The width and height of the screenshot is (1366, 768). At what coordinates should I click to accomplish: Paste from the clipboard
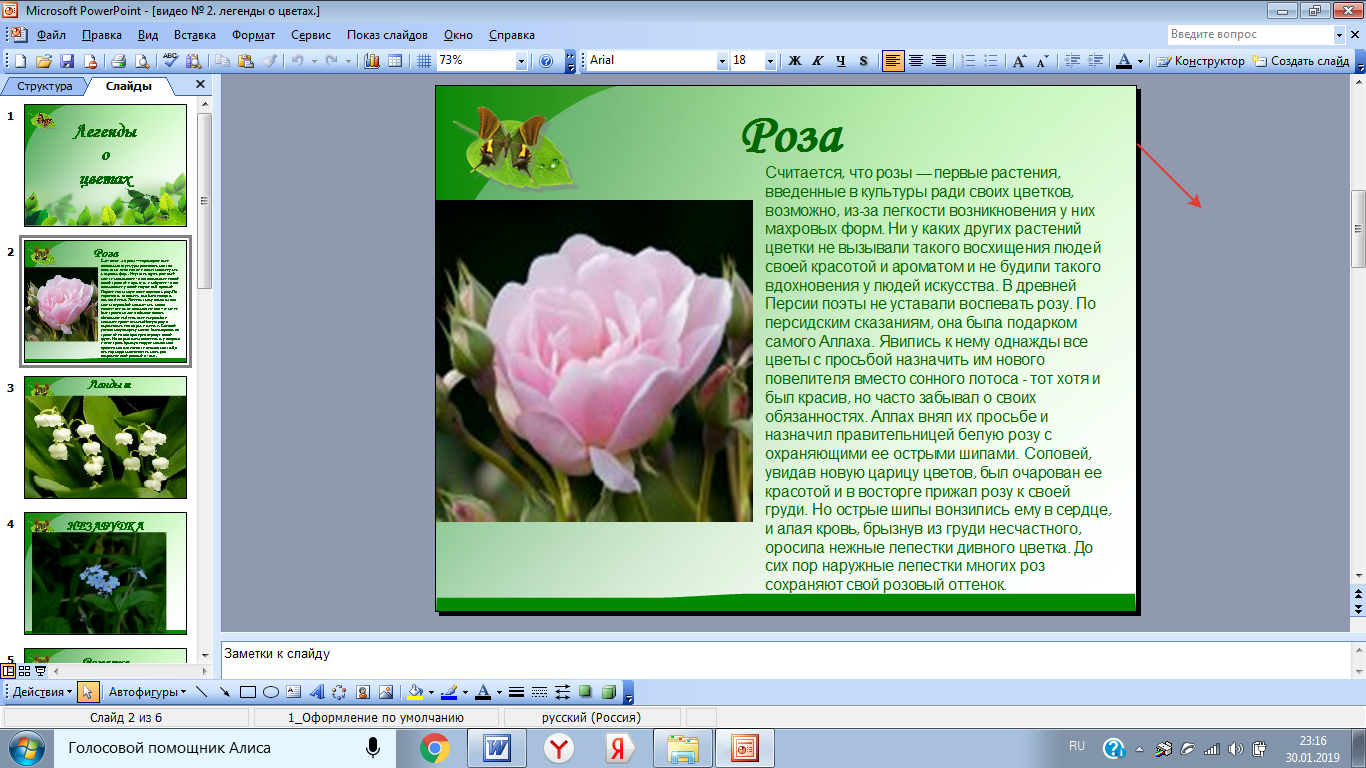click(246, 61)
